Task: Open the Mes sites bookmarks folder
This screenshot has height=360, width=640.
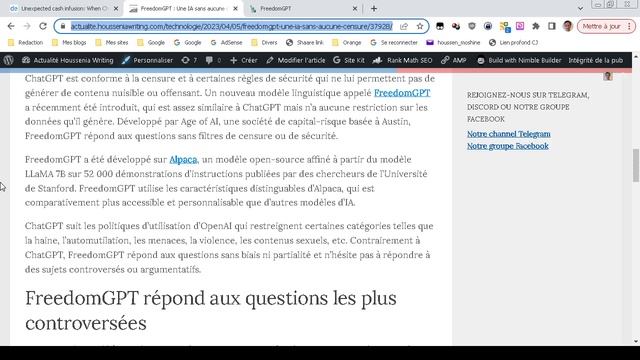Action: click(x=112, y=42)
